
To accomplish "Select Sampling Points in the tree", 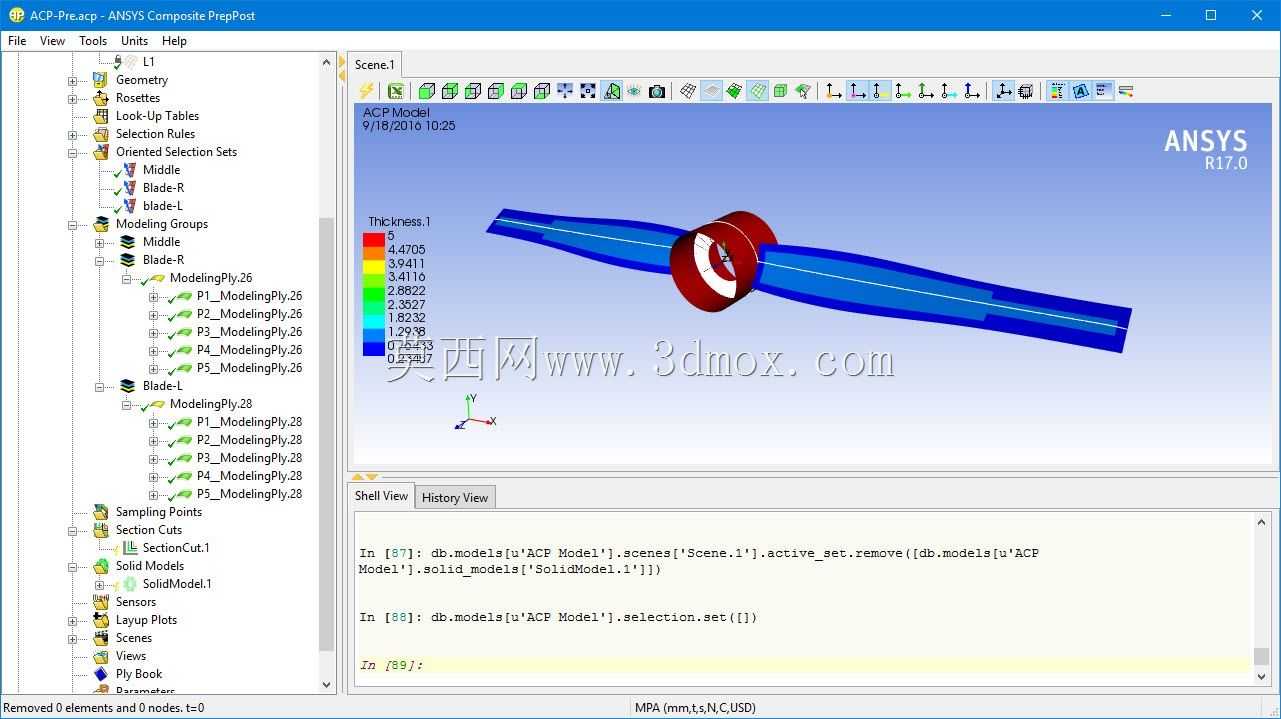I will pos(159,512).
